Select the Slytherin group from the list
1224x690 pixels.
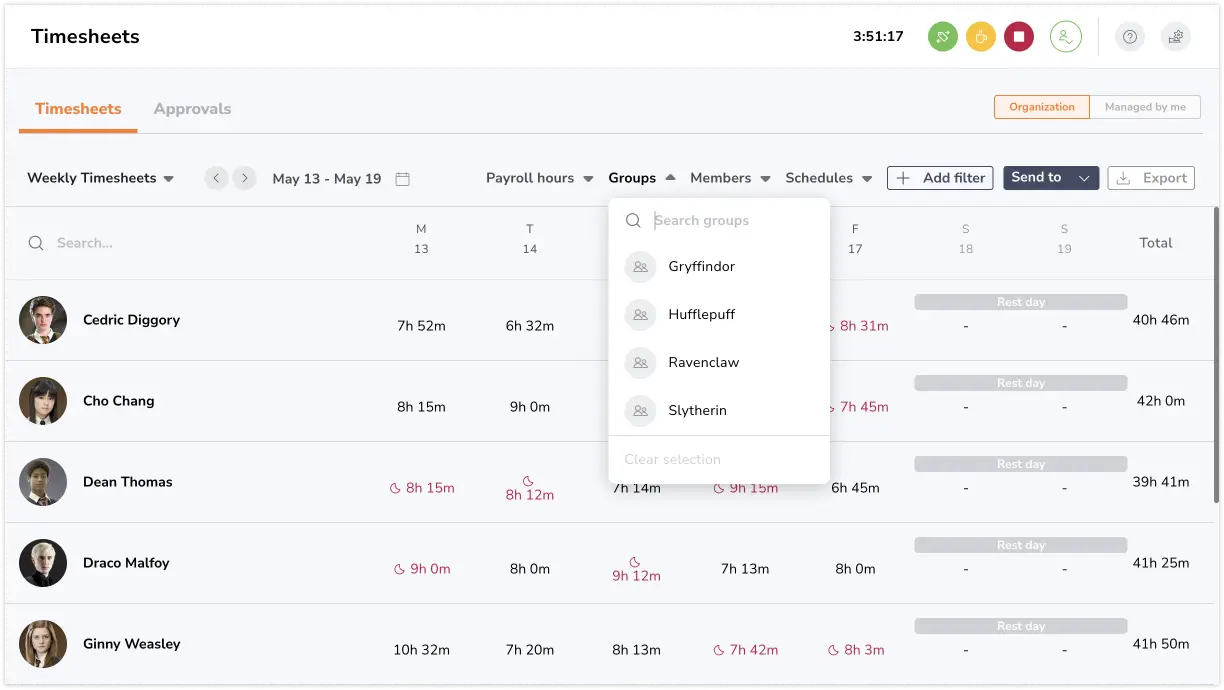click(697, 410)
